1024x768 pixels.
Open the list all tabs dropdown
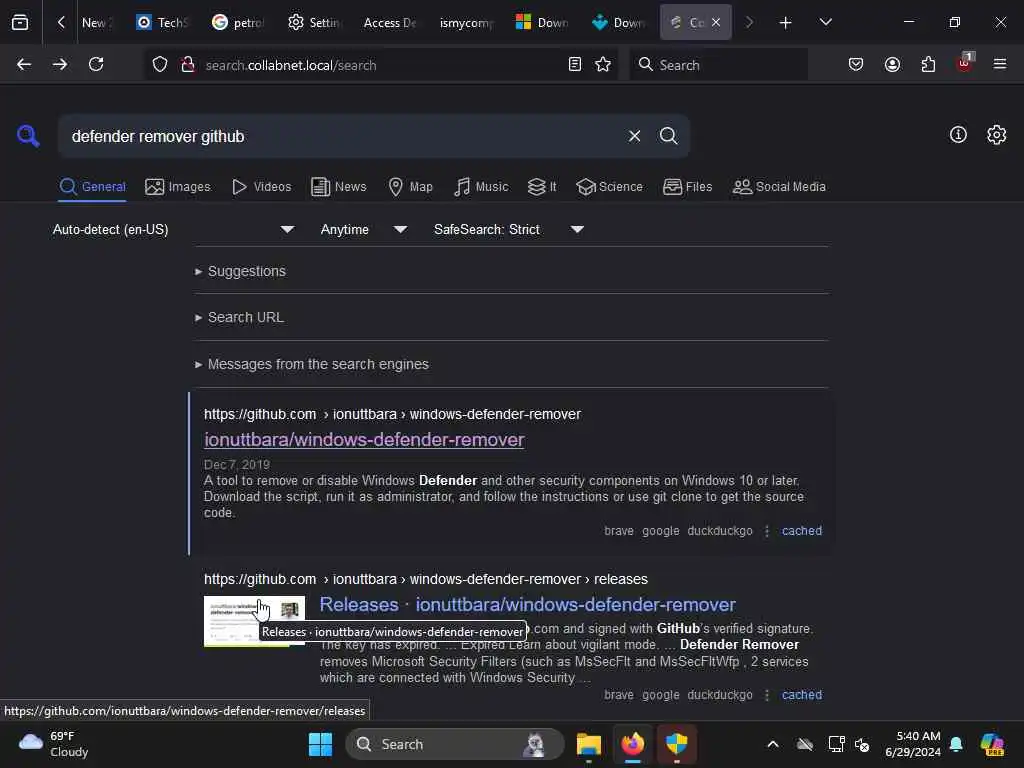pos(825,22)
